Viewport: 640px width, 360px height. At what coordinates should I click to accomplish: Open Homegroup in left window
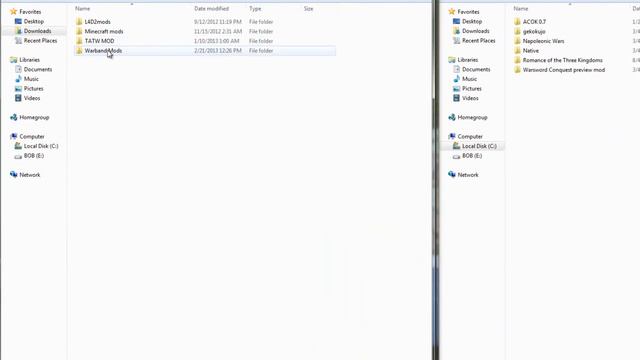point(34,117)
